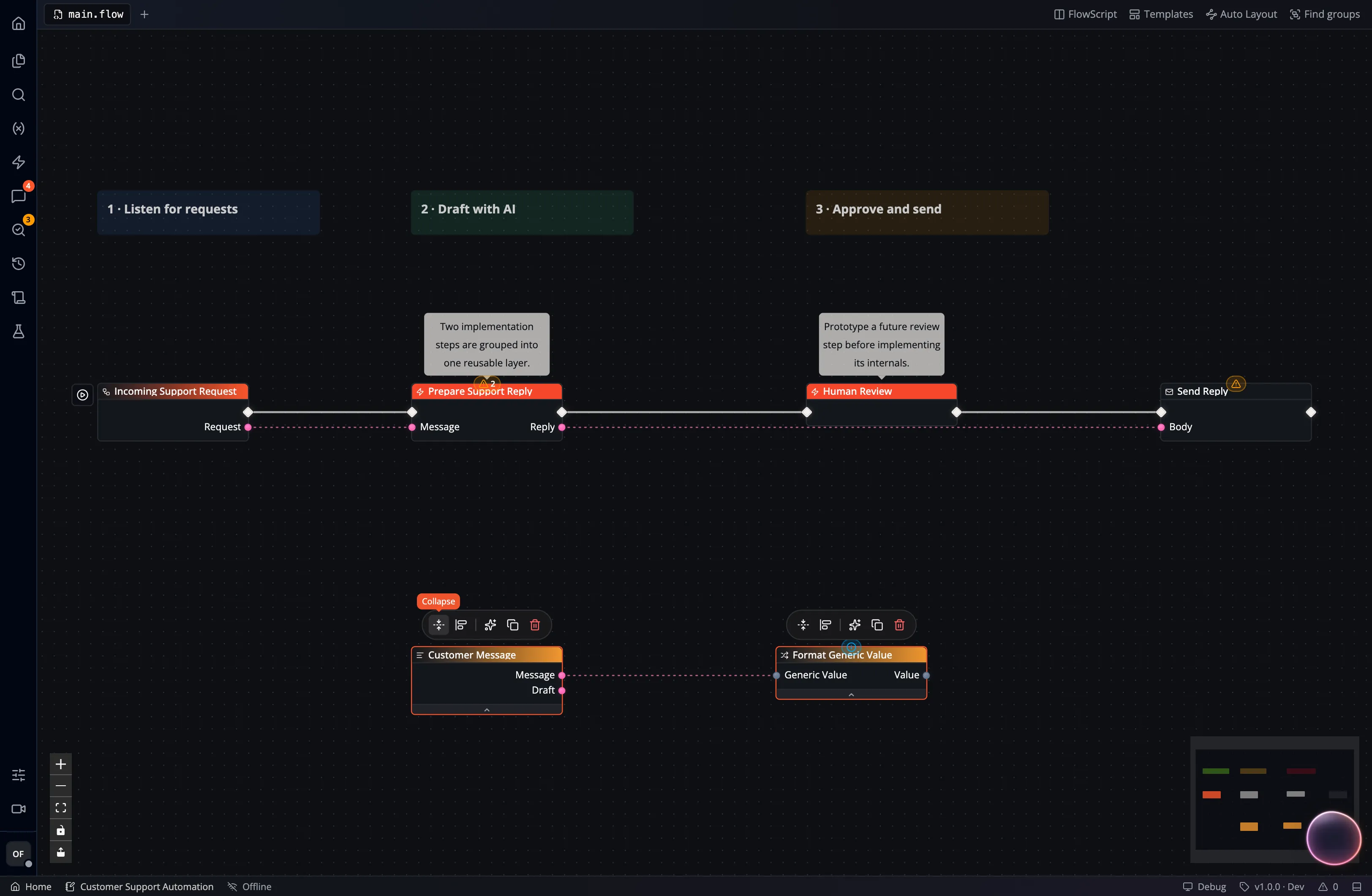Open review icon with badge 3
This screenshot has width=1372, height=896.
click(19, 229)
